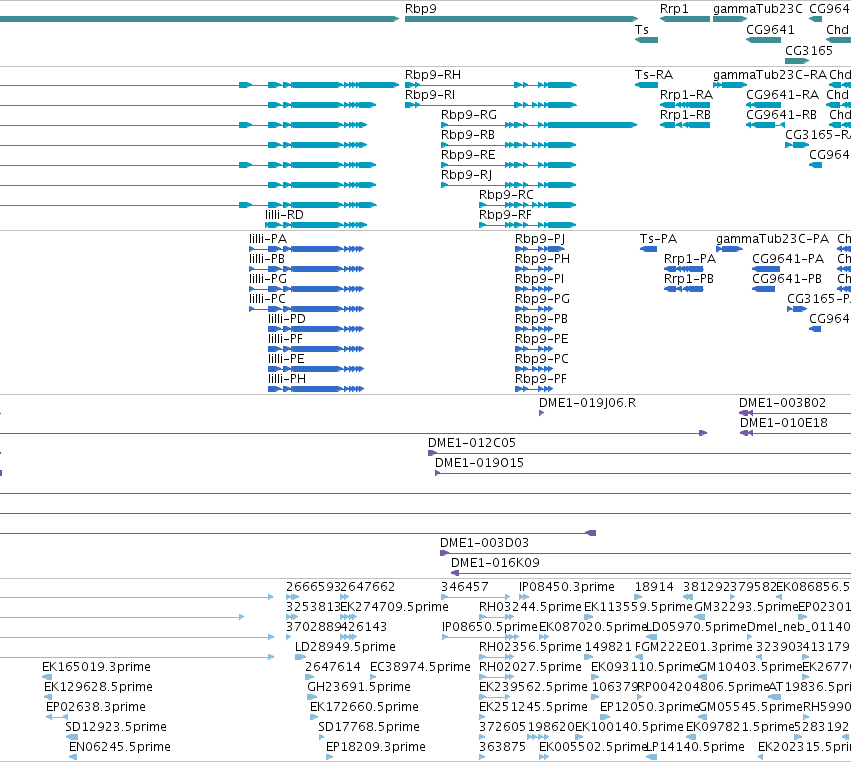Open the EK172660.5prime EST label
The width and height of the screenshot is (851, 762).
(x=364, y=707)
